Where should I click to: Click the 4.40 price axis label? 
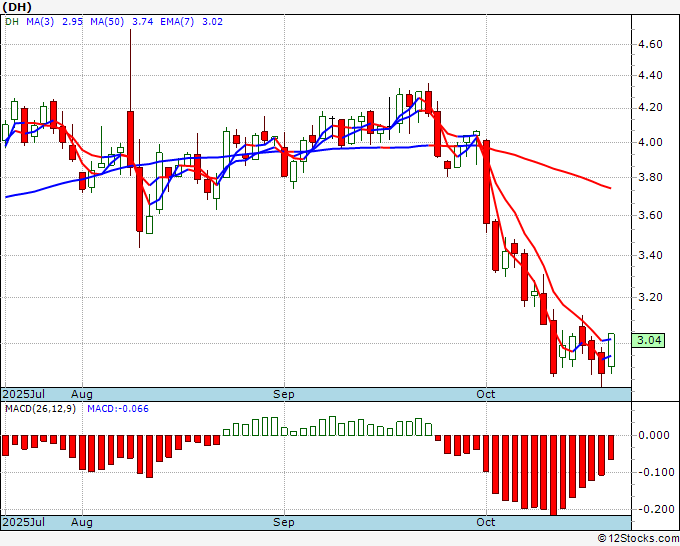pos(650,75)
